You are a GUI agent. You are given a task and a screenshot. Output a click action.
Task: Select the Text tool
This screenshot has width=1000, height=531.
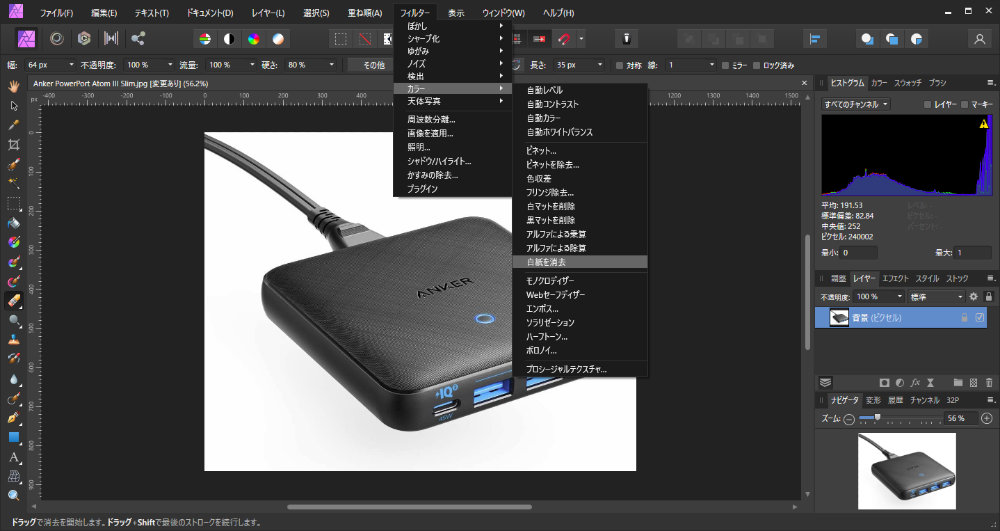(x=13, y=457)
